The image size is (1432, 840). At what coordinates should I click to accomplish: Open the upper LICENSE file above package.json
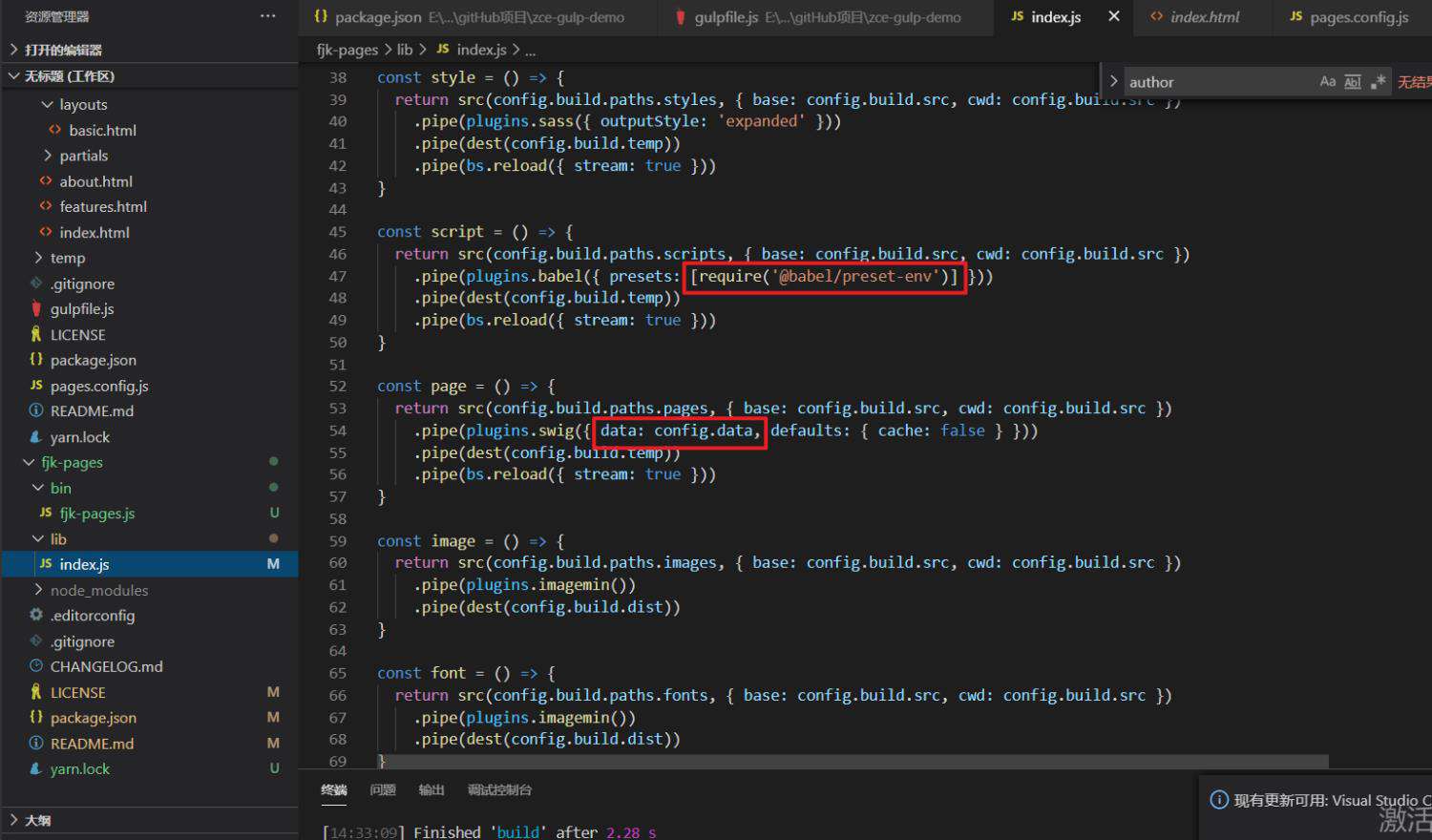(x=77, y=335)
